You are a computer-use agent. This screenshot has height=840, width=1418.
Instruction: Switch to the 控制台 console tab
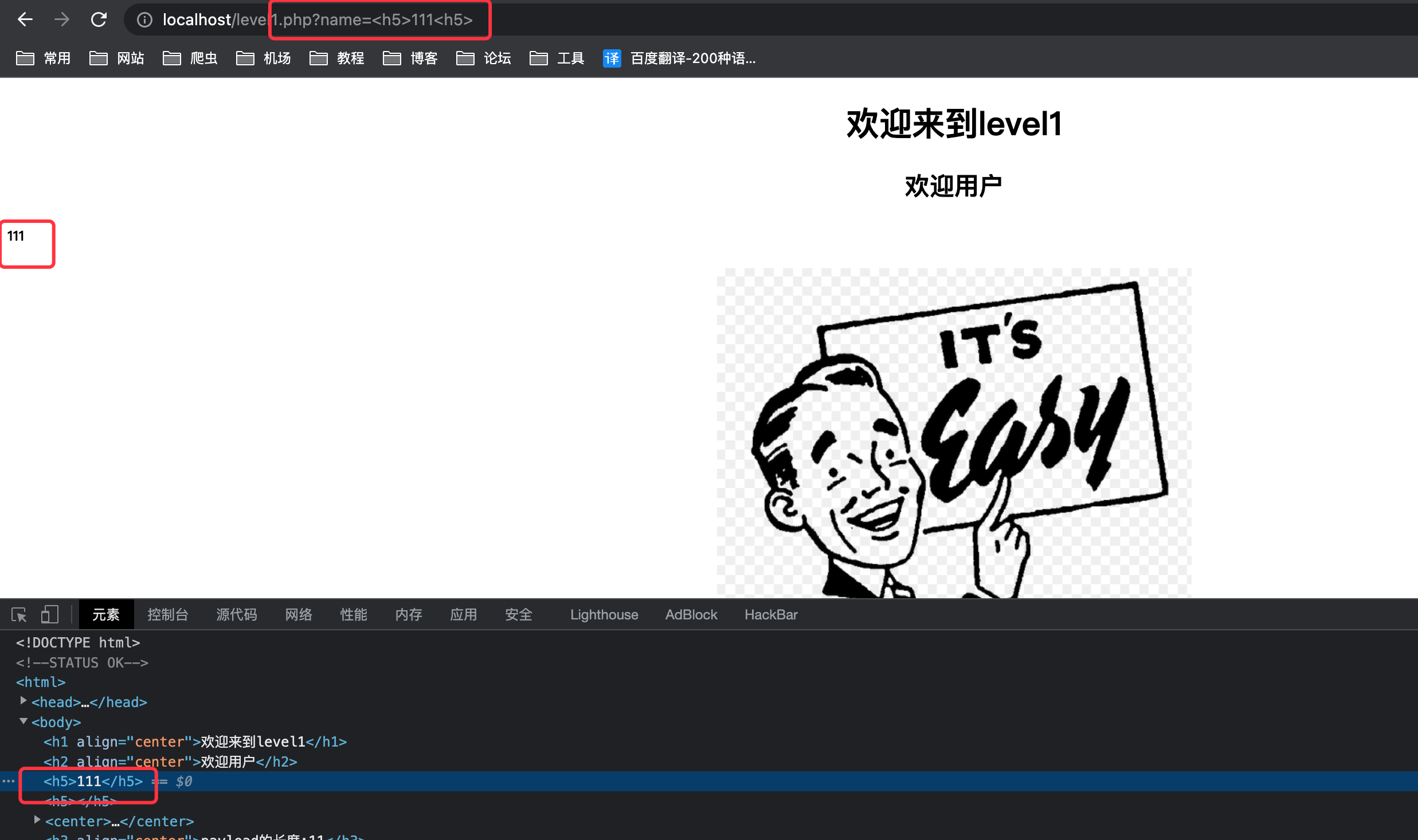pos(167,615)
